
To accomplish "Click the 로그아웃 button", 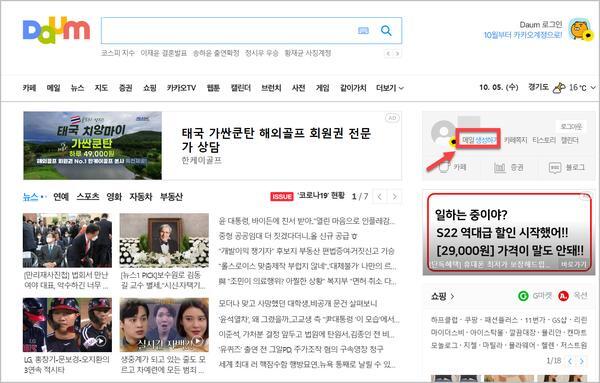I will pyautogui.click(x=571, y=126).
